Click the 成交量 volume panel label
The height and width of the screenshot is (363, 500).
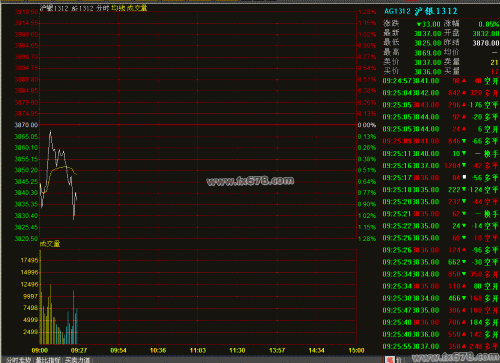tap(50, 244)
